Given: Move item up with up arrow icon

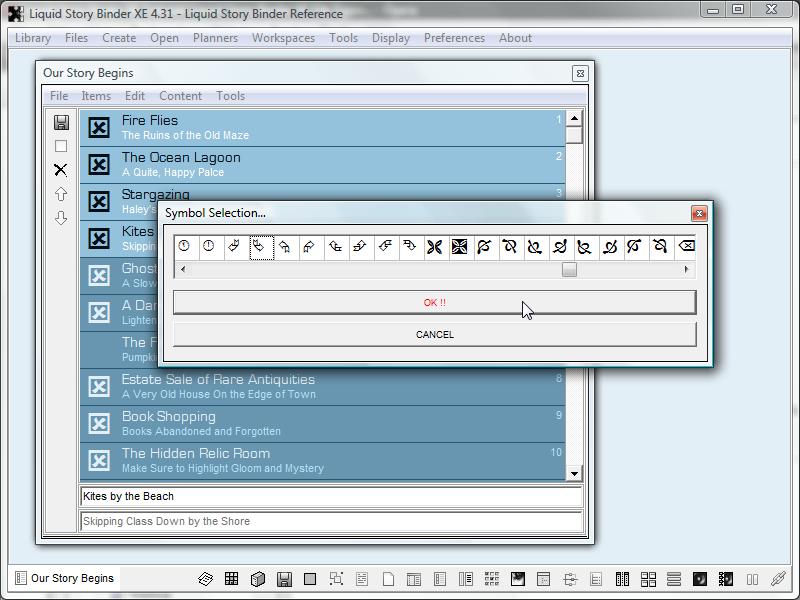Looking at the screenshot, I should pos(61,194).
